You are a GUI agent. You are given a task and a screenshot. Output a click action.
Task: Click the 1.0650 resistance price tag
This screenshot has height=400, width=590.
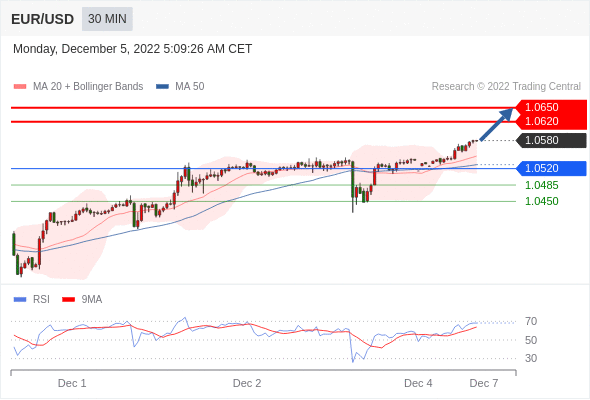point(551,107)
